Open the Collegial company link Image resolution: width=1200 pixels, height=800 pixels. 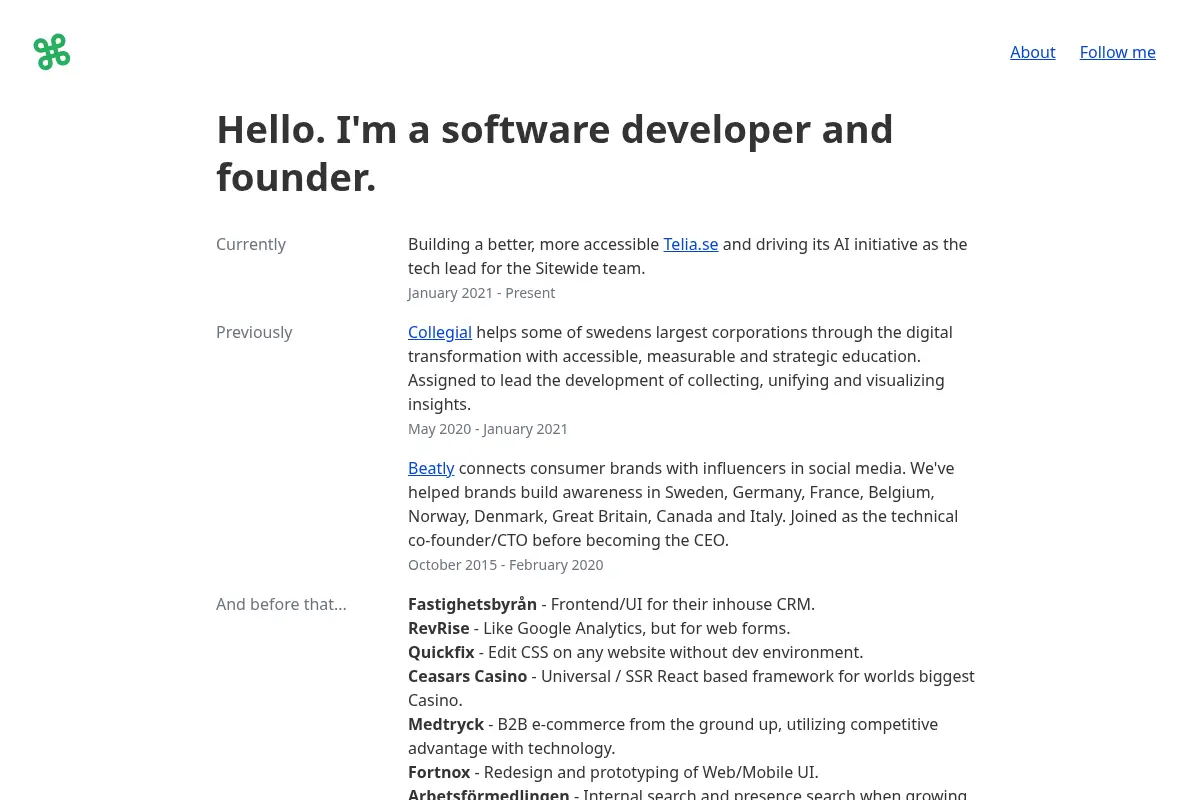coord(440,332)
